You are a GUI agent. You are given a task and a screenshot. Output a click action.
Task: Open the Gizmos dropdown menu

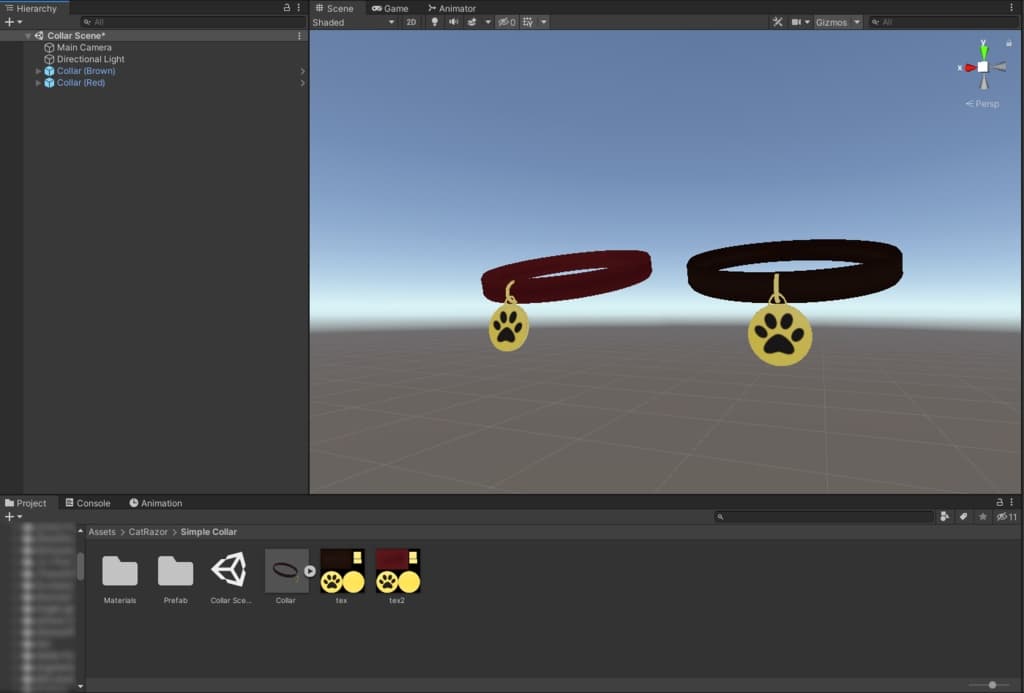837,22
